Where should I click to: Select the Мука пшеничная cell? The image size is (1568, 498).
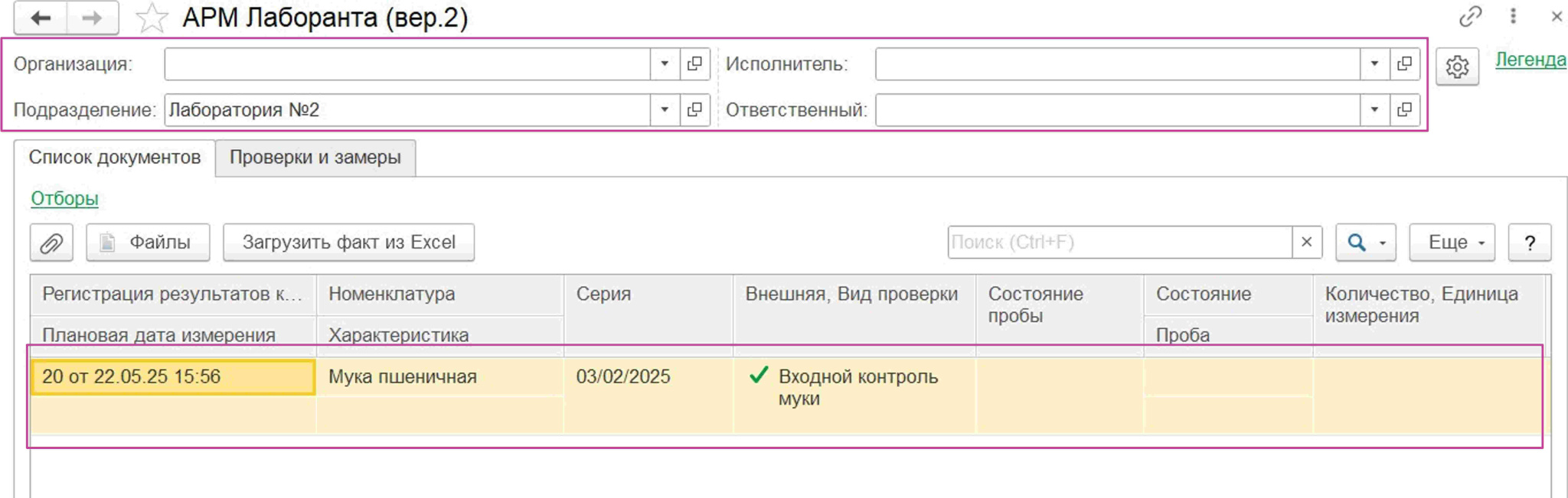439,377
